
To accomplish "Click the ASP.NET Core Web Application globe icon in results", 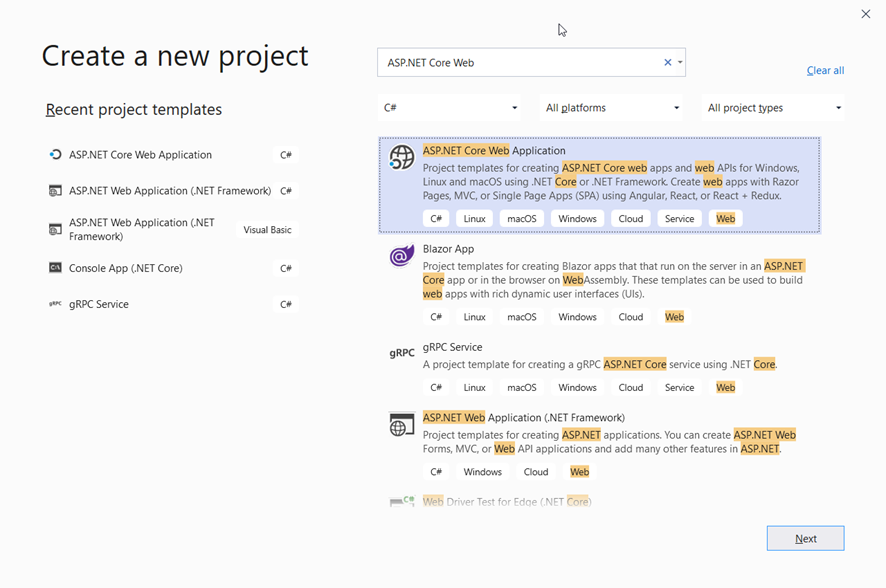I will coord(402,158).
